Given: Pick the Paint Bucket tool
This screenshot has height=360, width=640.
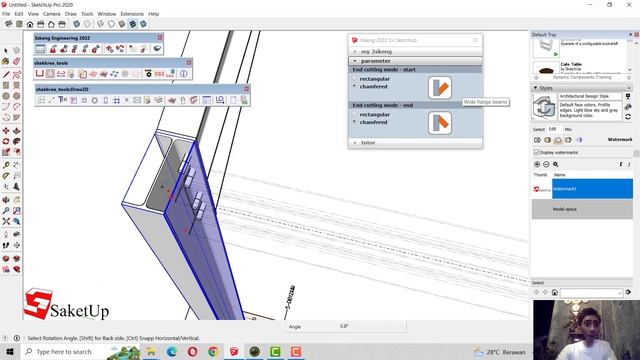Looking at the screenshot, I should (6, 61).
